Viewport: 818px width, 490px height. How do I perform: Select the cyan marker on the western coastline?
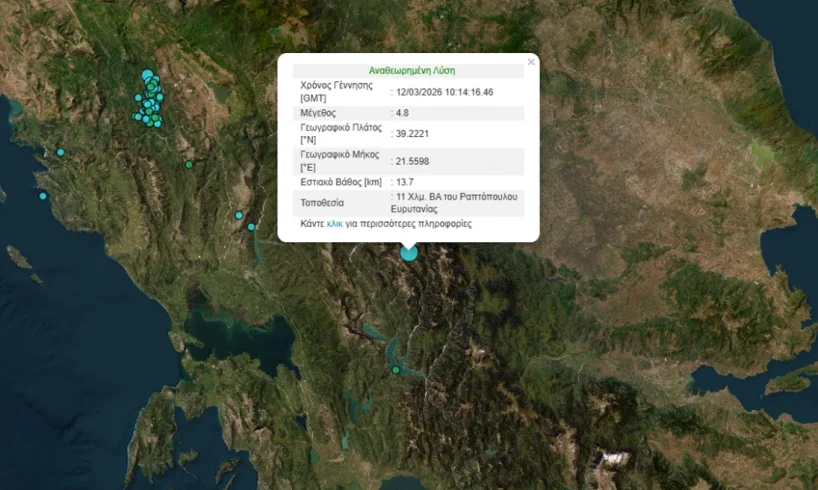click(x=61, y=152)
